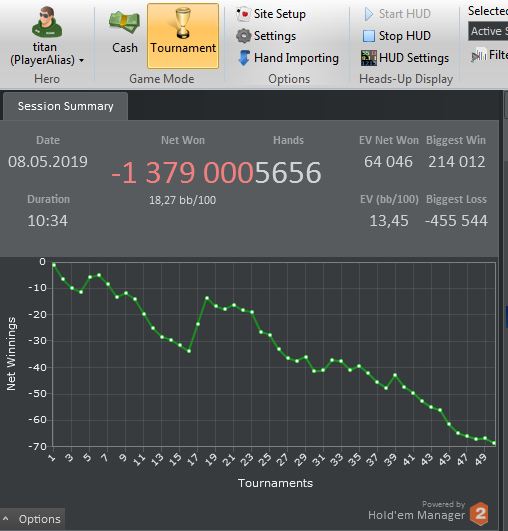Click the duration value 10:34

[48, 221]
